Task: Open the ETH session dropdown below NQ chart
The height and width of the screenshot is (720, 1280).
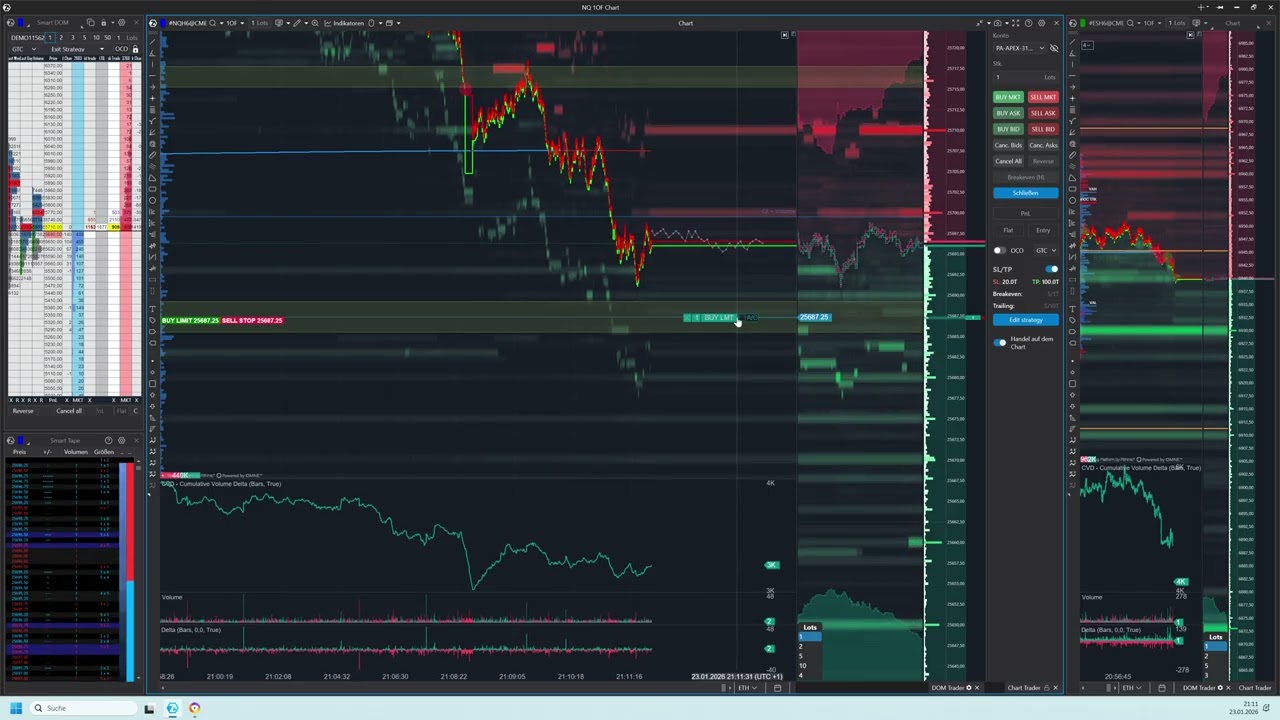Action: (748, 688)
